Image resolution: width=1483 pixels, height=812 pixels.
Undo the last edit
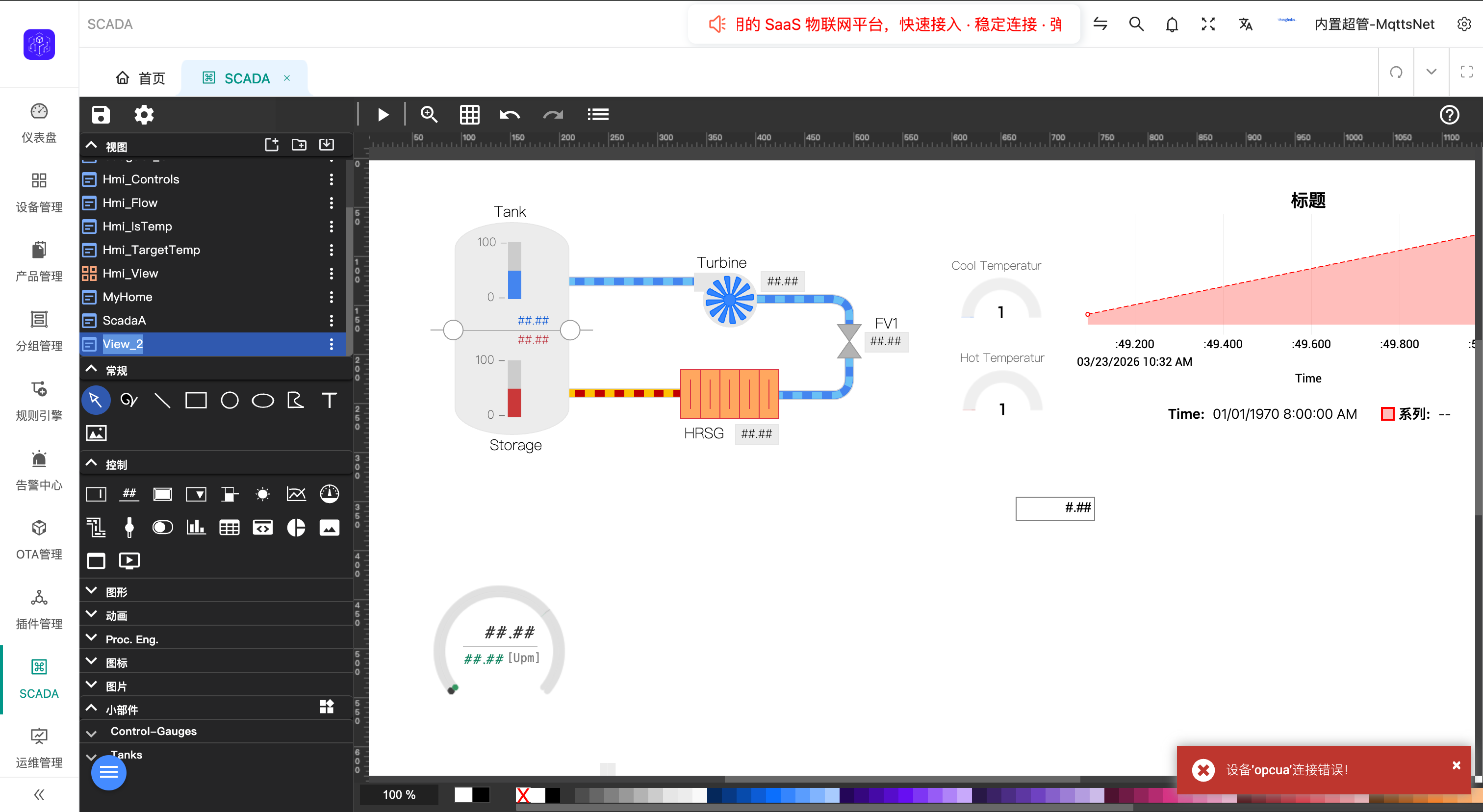[510, 115]
